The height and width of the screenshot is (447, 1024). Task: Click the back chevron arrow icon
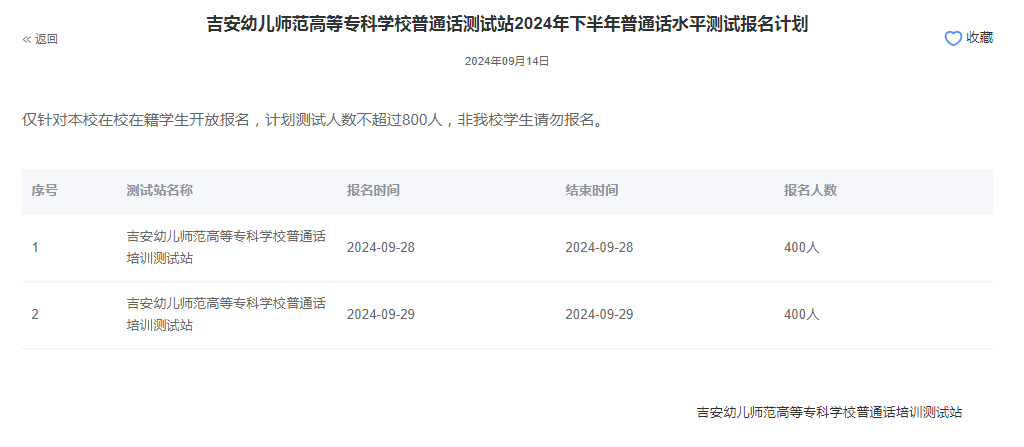[x=27, y=39]
